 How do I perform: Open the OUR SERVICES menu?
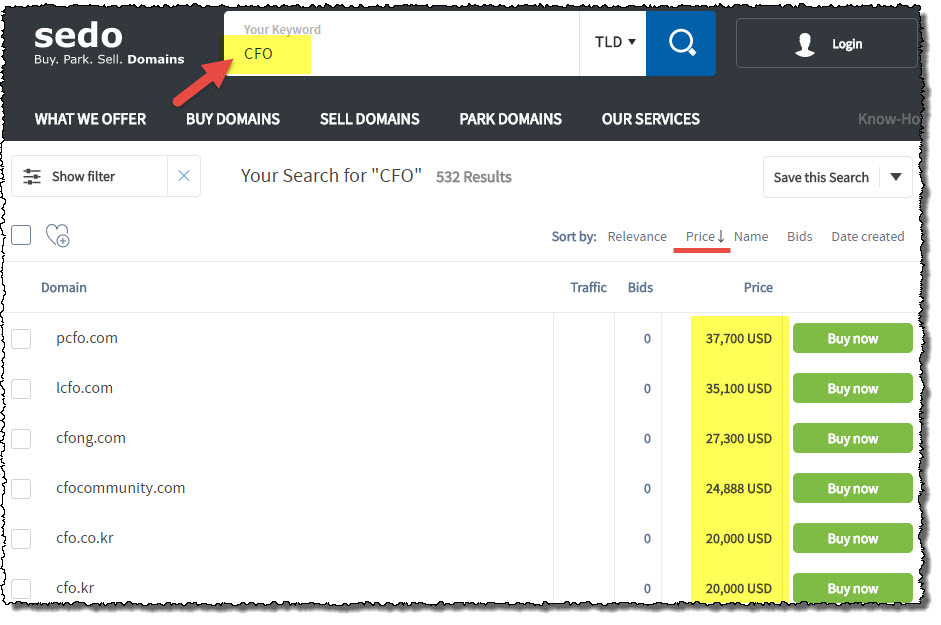tap(651, 119)
